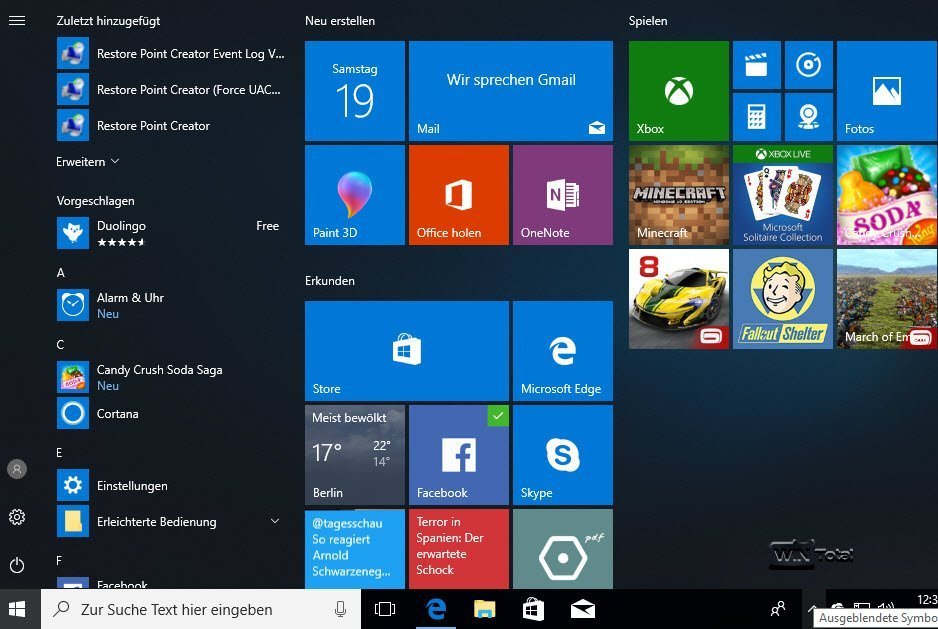The height and width of the screenshot is (629, 938).
Task: Launch the Candy Crush Soda tile
Action: (887, 195)
